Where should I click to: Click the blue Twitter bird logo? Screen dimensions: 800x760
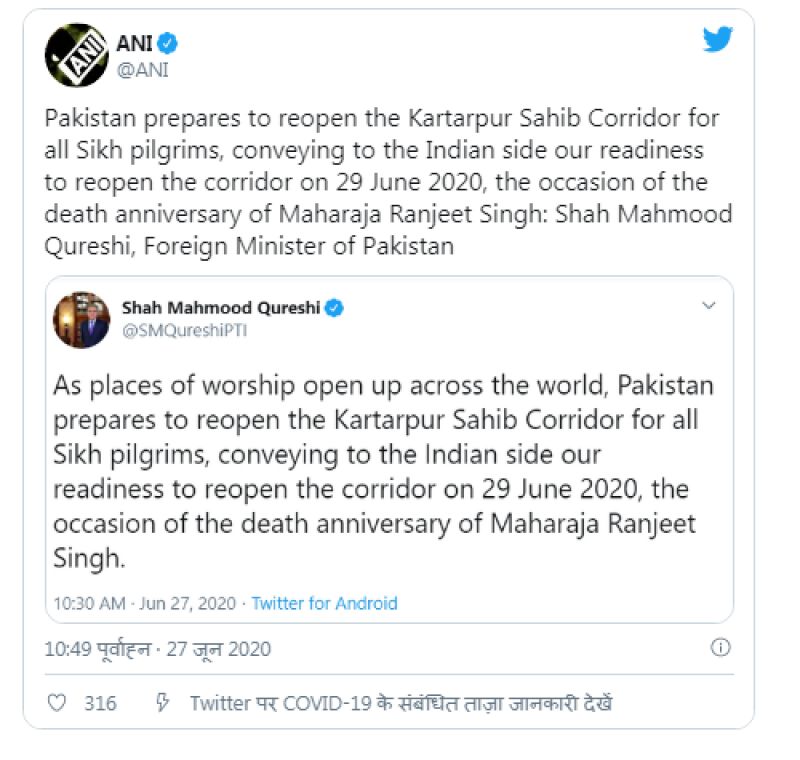click(717, 40)
